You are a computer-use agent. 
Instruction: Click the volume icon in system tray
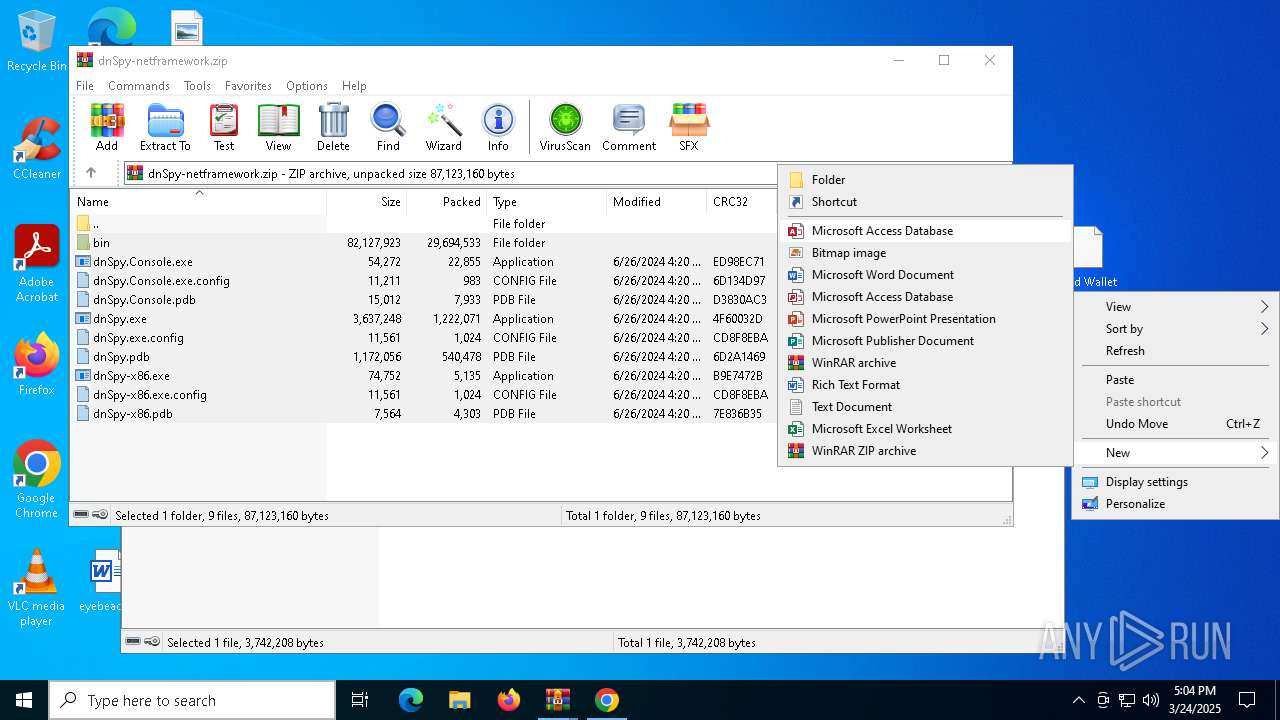click(1151, 700)
